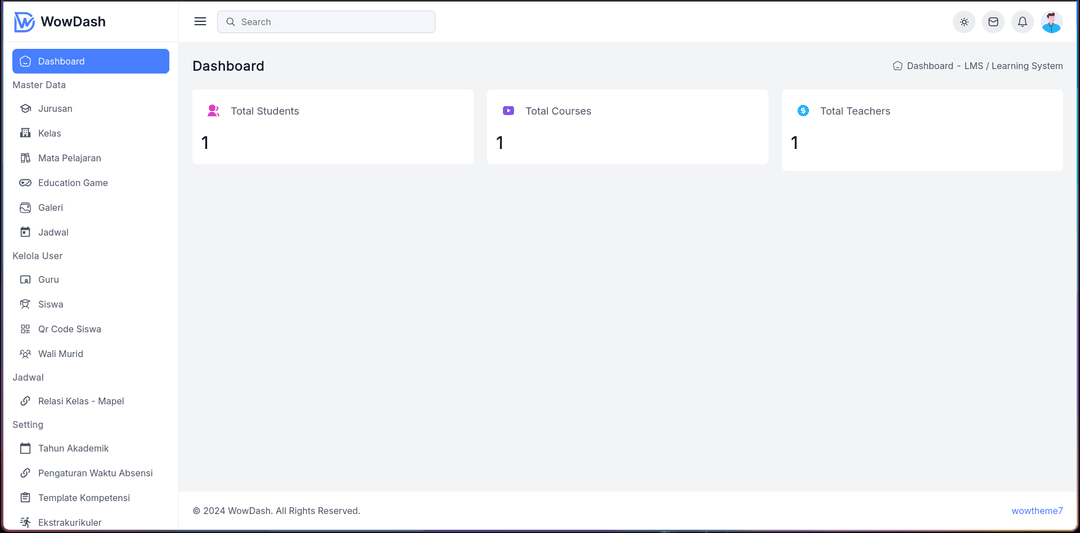
Task: Open Relasi Kelas - Mapel menu item
Action: pos(91,401)
